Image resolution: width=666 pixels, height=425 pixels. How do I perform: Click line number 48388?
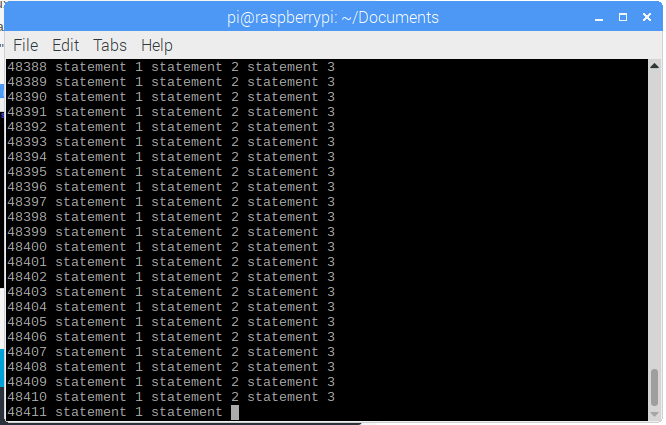[27, 67]
